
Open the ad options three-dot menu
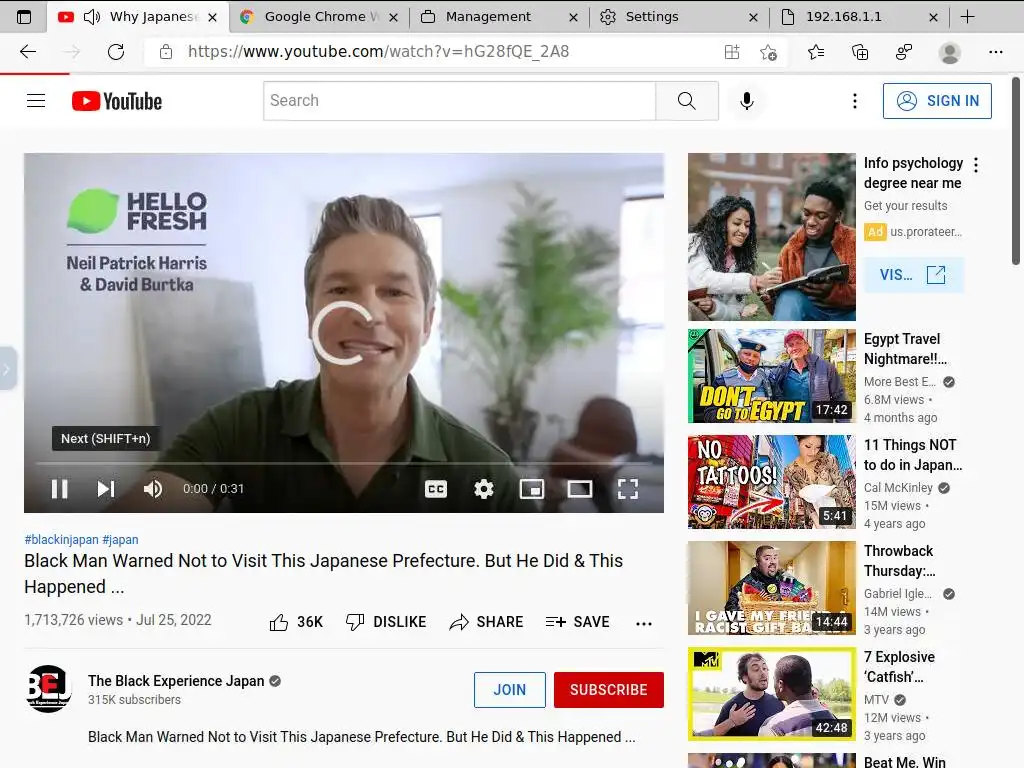point(976,165)
